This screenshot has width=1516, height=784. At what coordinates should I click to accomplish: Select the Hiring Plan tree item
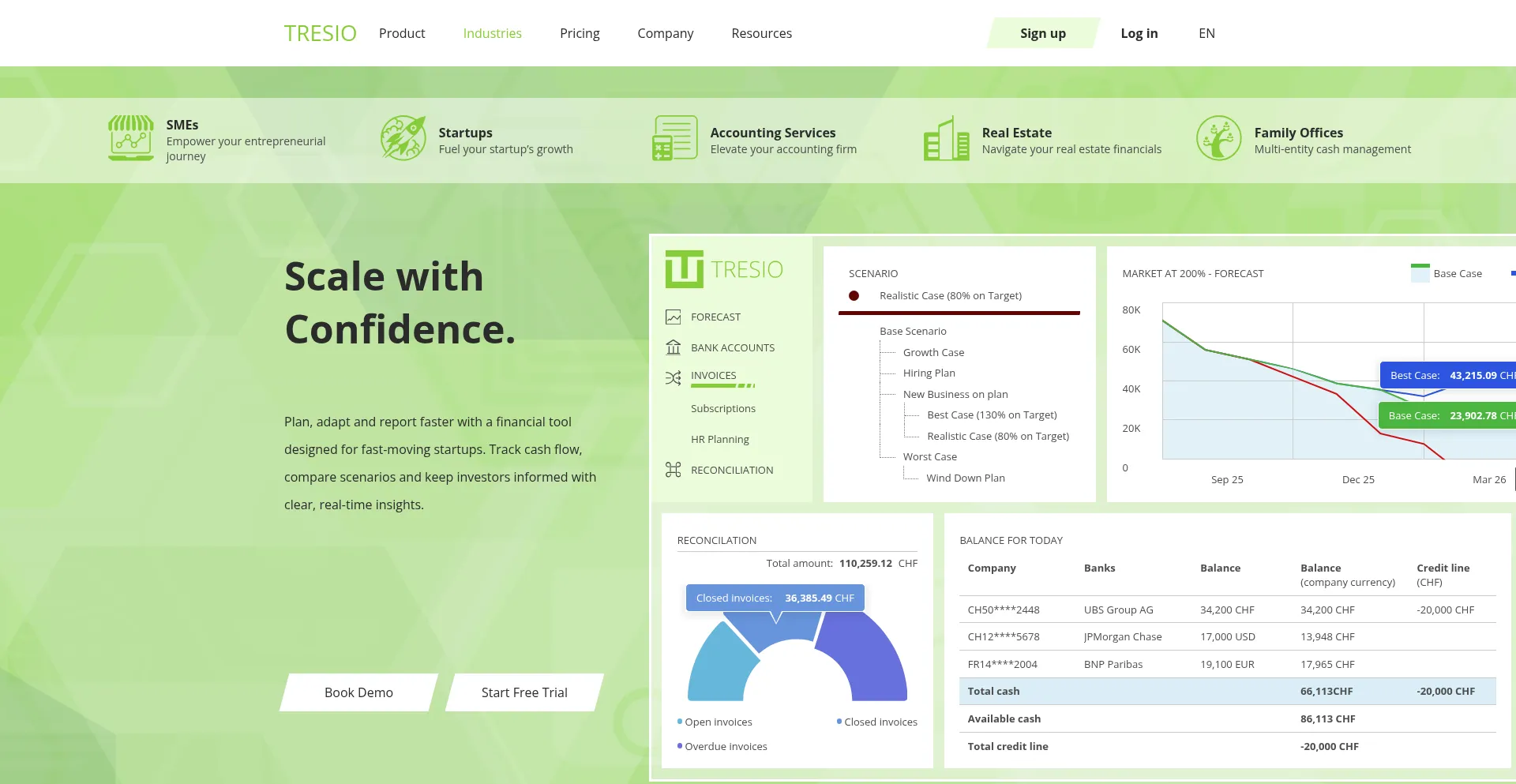click(929, 373)
